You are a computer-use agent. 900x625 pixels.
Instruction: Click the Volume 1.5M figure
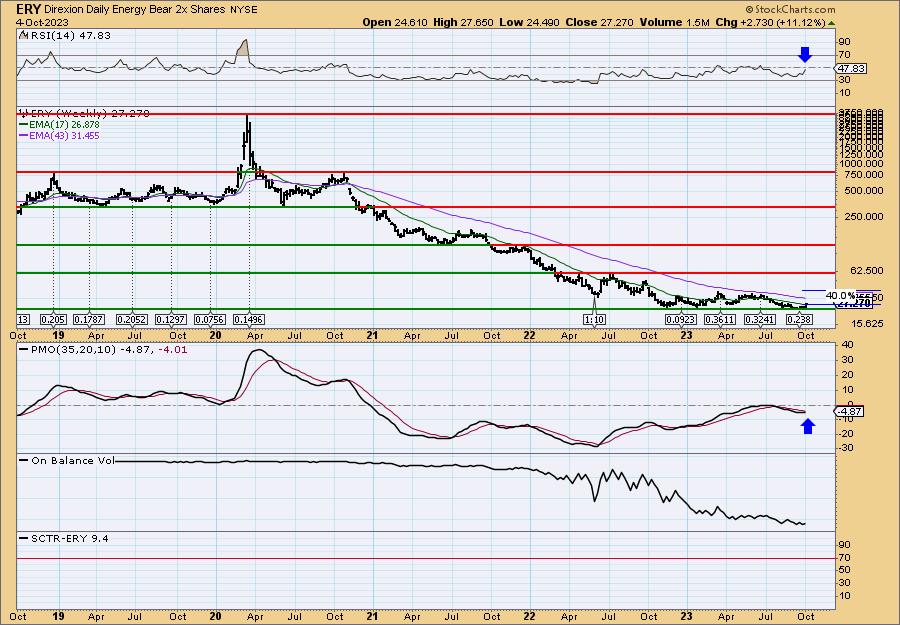click(x=675, y=22)
